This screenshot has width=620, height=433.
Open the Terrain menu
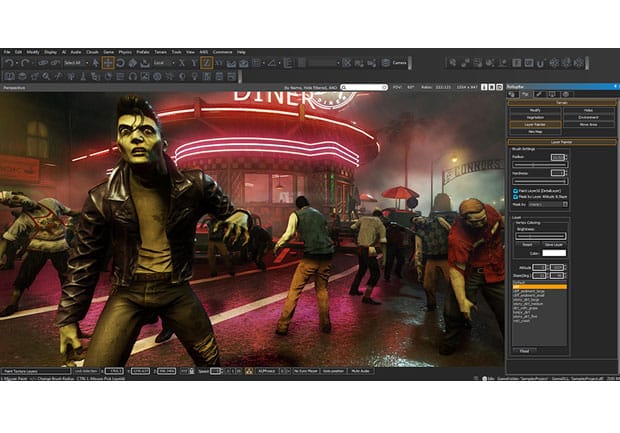point(160,52)
